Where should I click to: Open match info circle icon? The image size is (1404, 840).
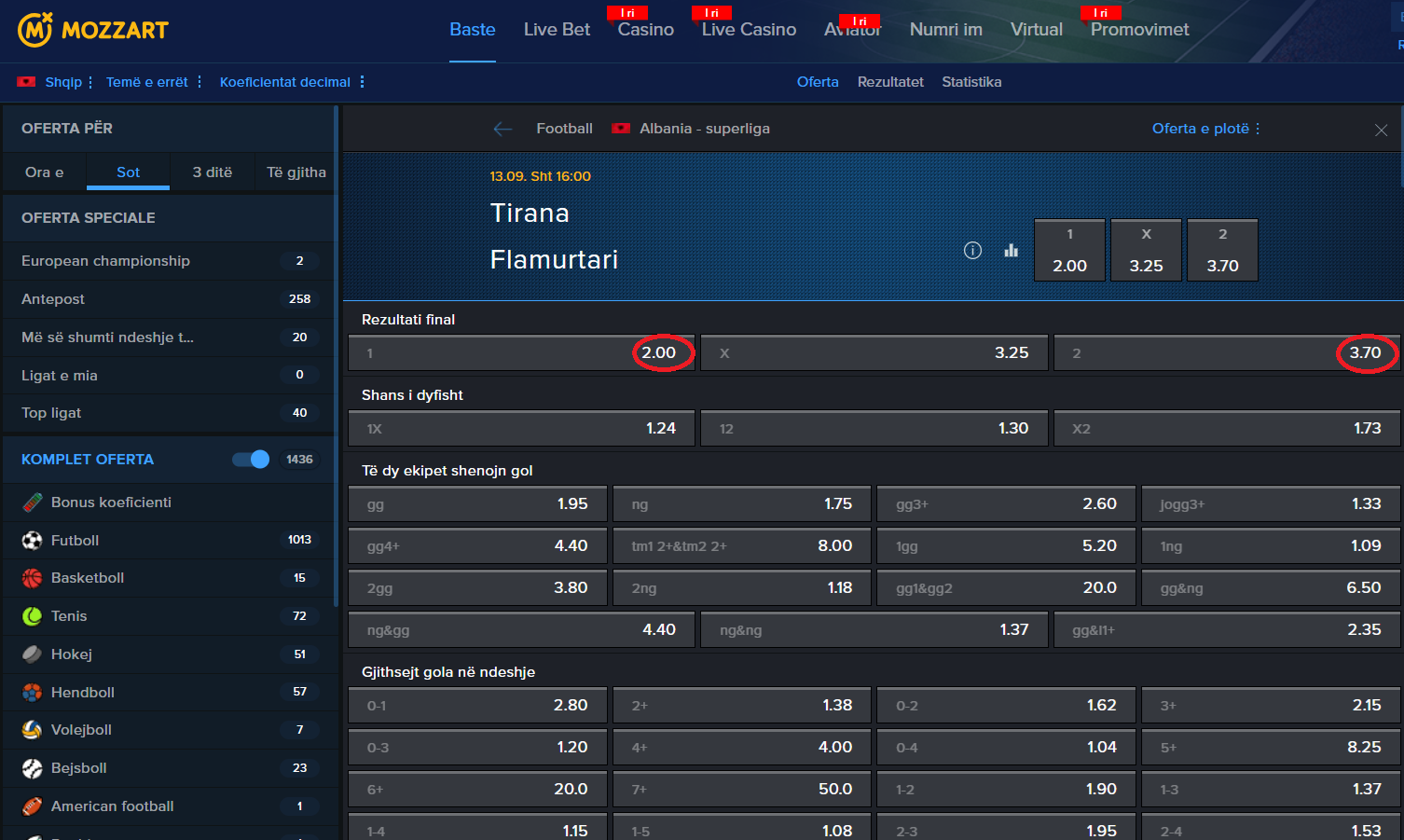click(x=972, y=250)
